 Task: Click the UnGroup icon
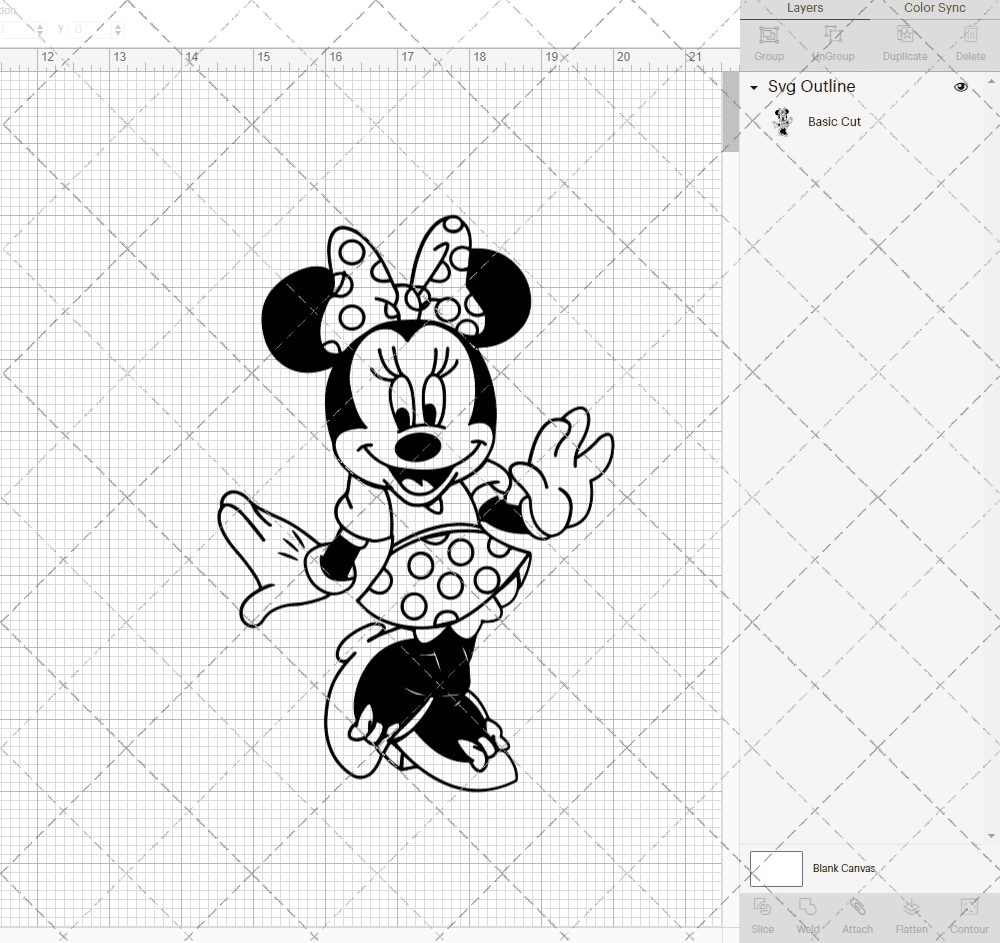[832, 42]
